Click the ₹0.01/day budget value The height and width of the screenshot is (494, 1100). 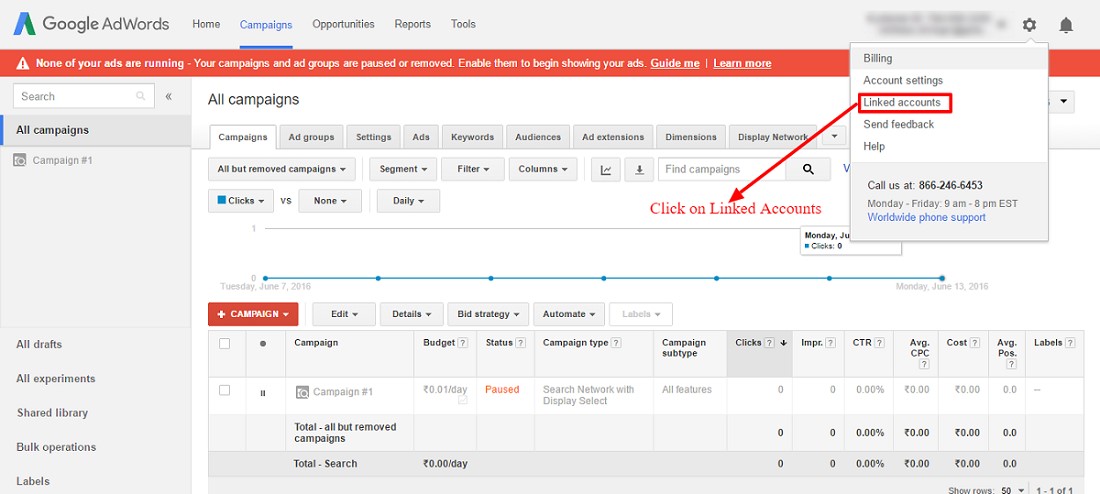[x=445, y=389]
